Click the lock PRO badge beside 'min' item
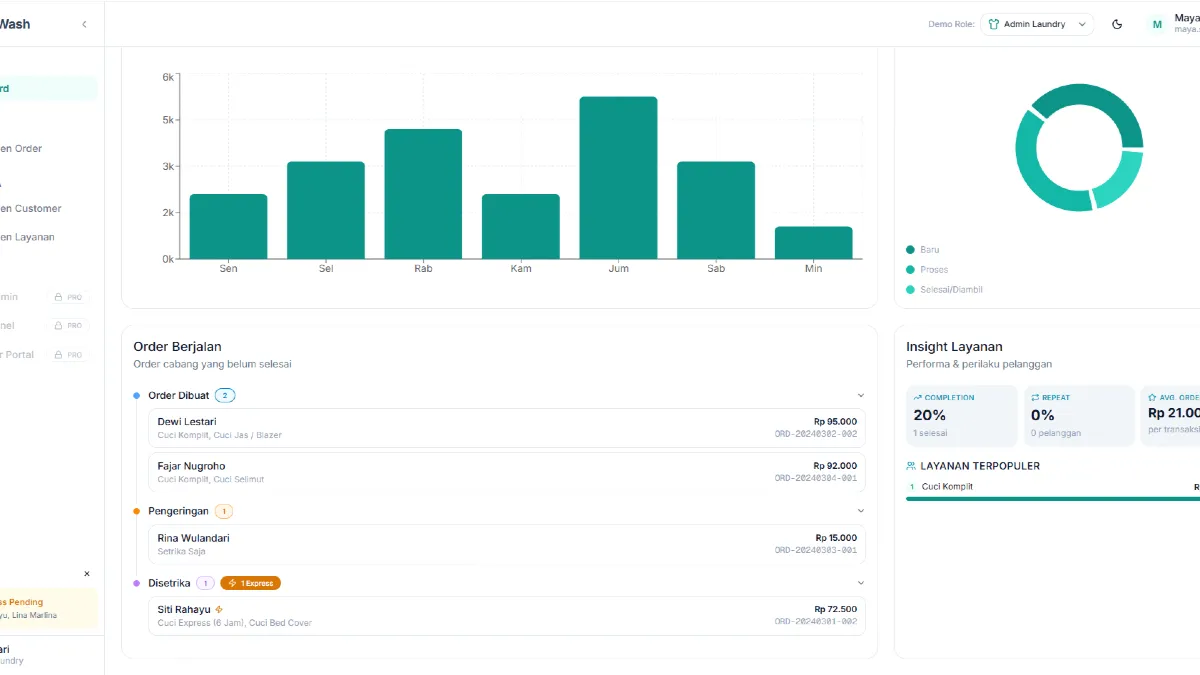This screenshot has height=675, width=1200. pyautogui.click(x=68, y=297)
